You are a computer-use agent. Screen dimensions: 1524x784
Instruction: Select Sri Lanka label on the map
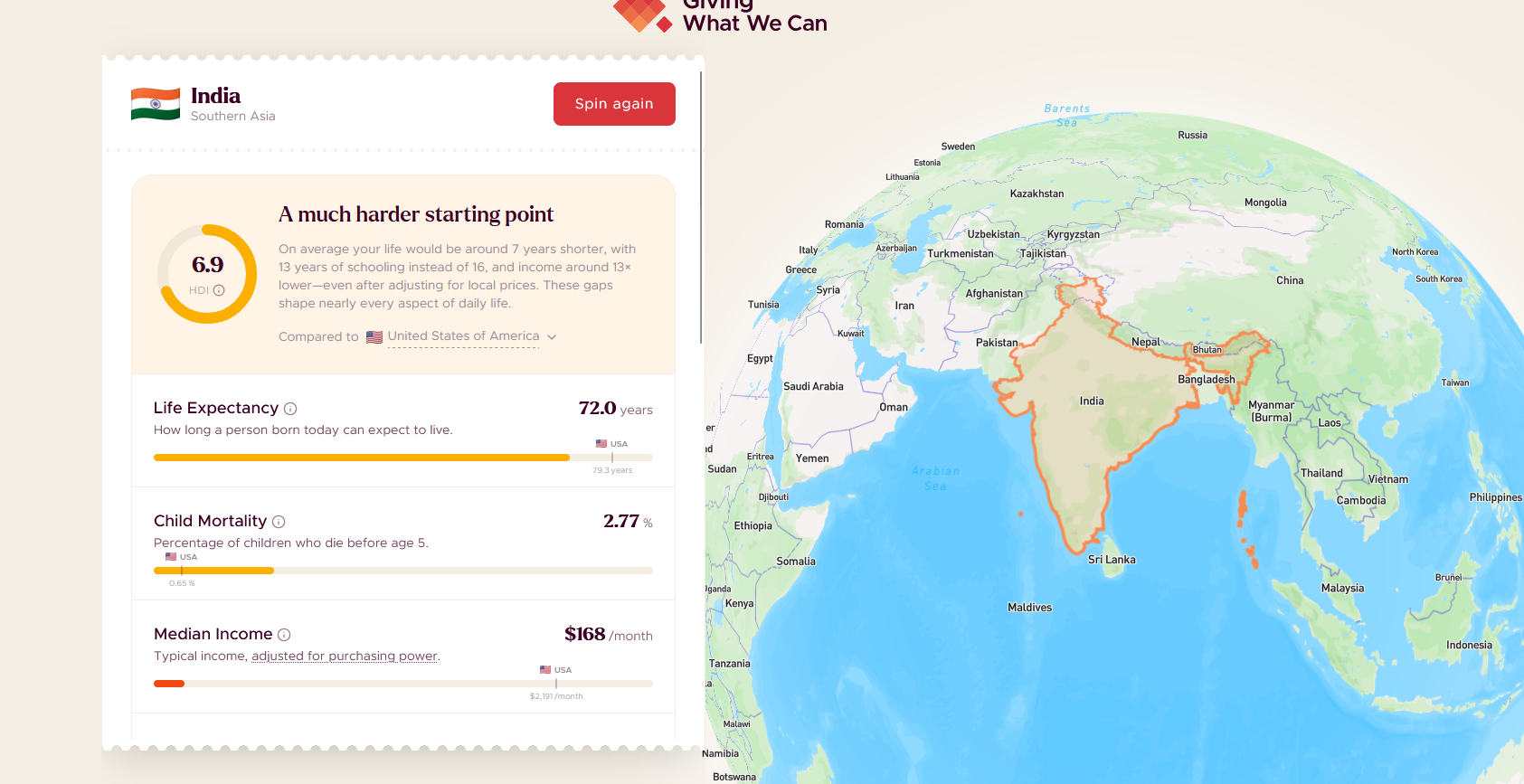pyautogui.click(x=1112, y=560)
